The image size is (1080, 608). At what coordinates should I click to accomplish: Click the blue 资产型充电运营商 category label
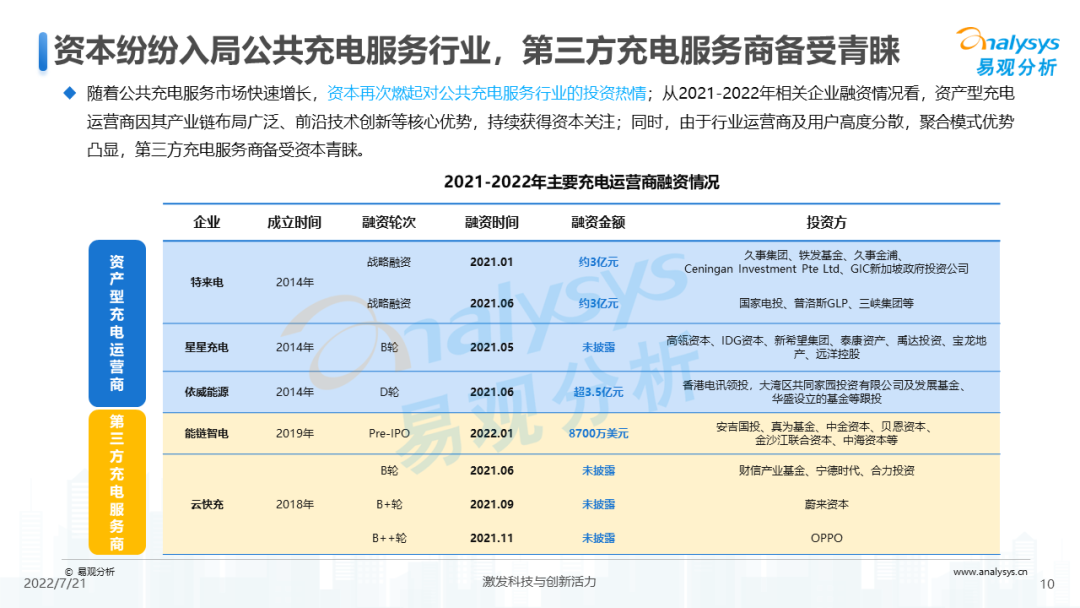(117, 323)
